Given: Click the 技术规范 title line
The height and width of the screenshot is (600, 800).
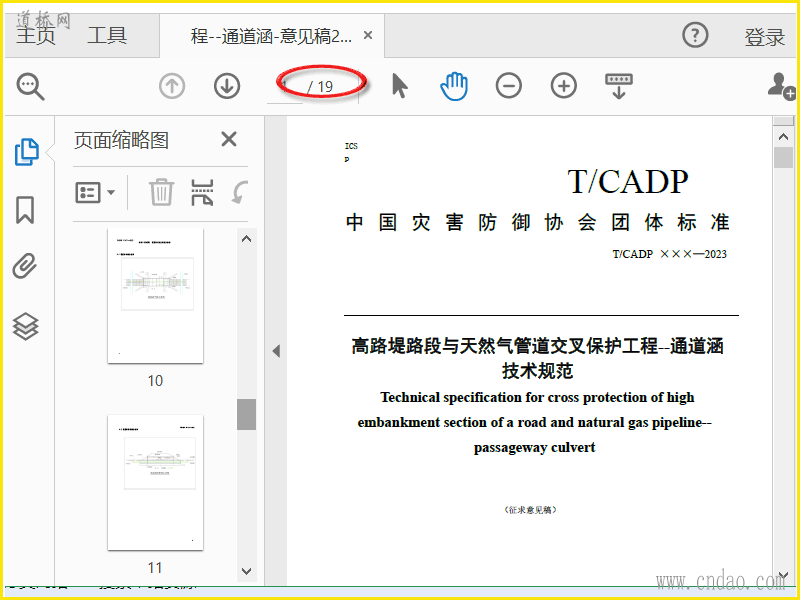Looking at the screenshot, I should (537, 370).
